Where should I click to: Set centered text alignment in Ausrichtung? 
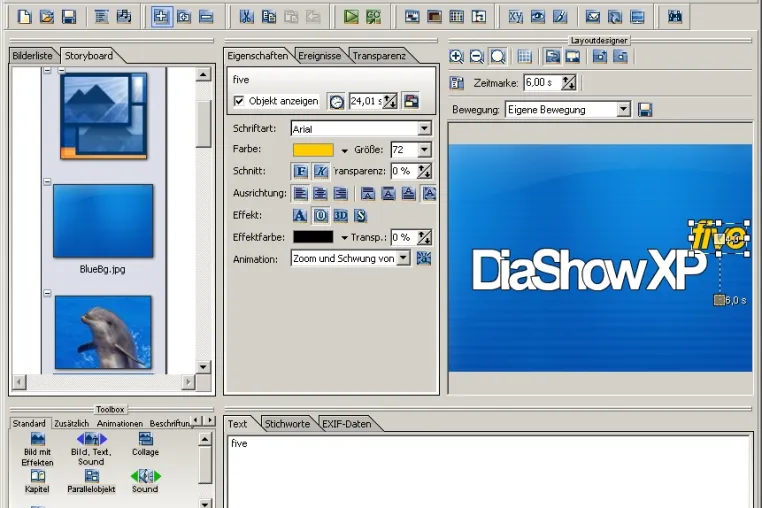(320, 193)
